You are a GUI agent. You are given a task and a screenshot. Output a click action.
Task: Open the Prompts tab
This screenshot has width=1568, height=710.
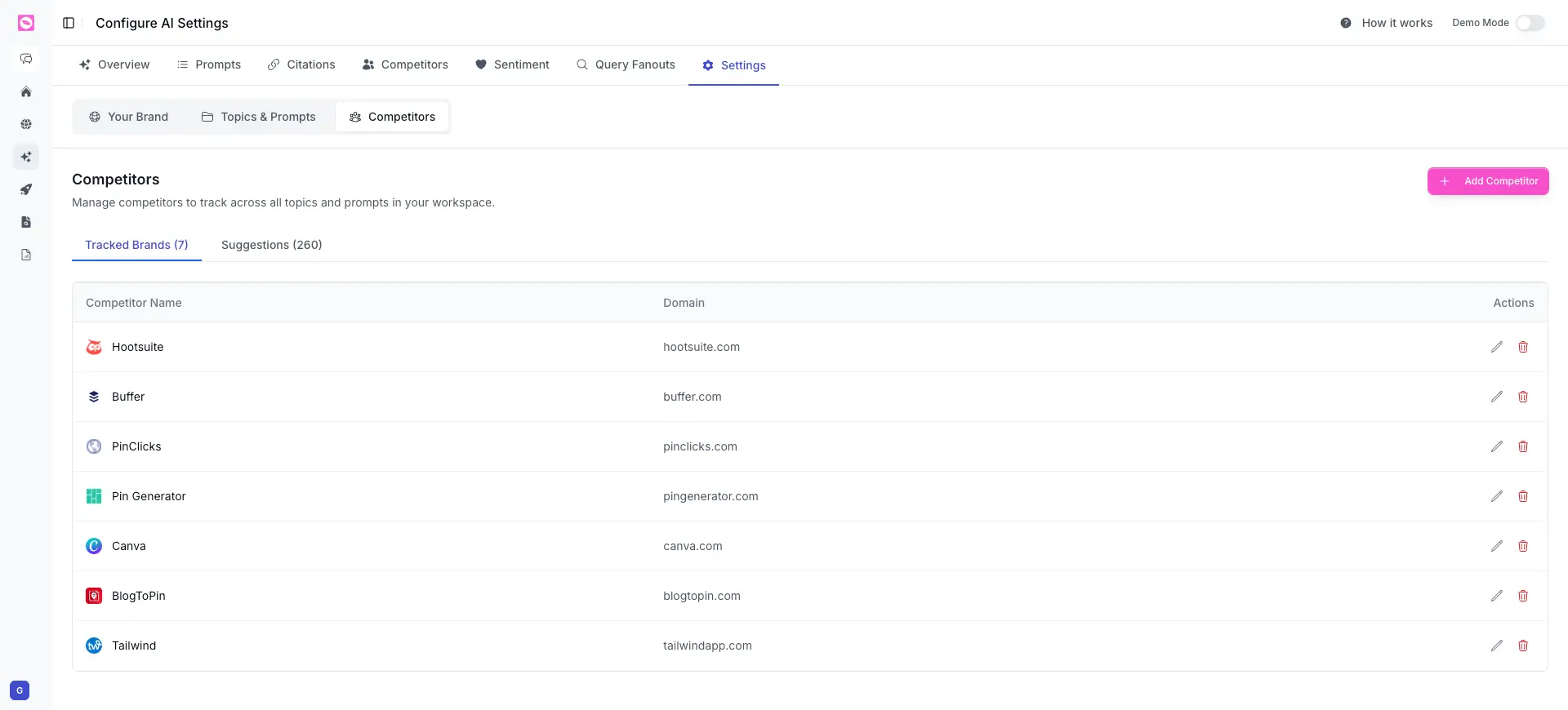(x=209, y=64)
